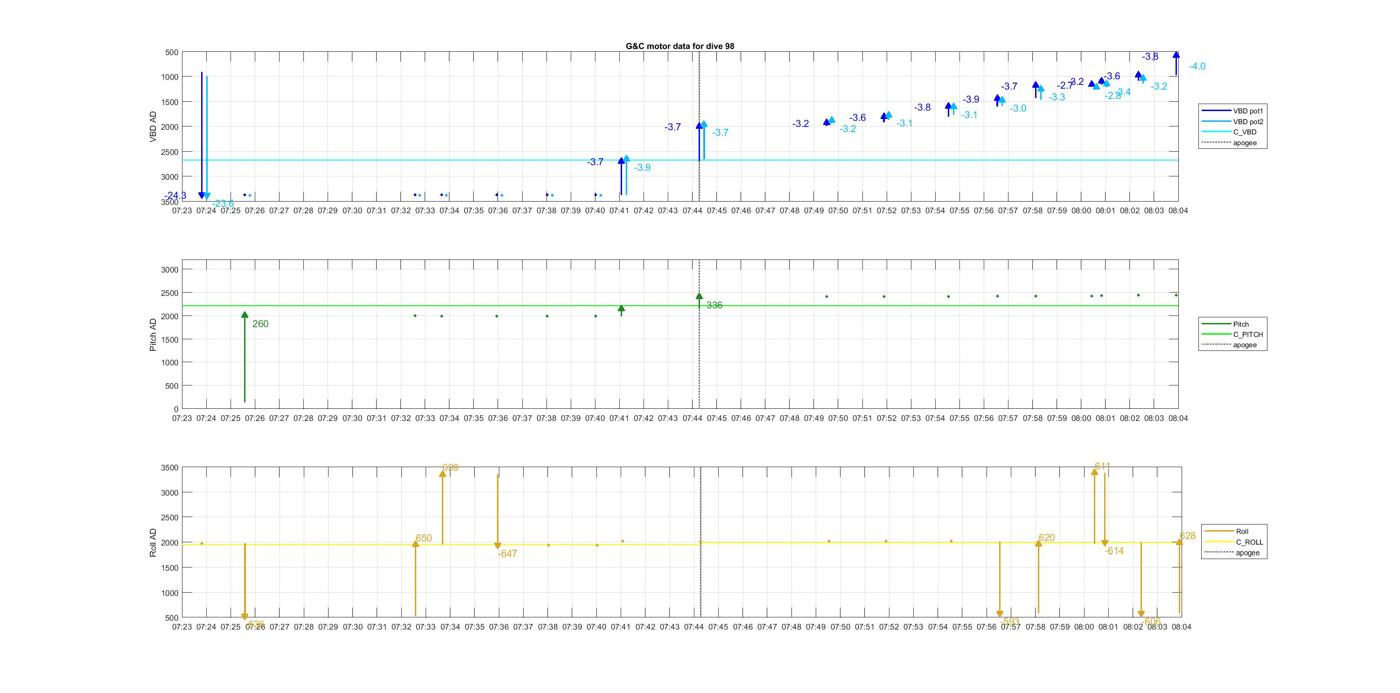Click the '628' roll data label
This screenshot has height=693, width=1400.
pyautogui.click(x=1187, y=536)
